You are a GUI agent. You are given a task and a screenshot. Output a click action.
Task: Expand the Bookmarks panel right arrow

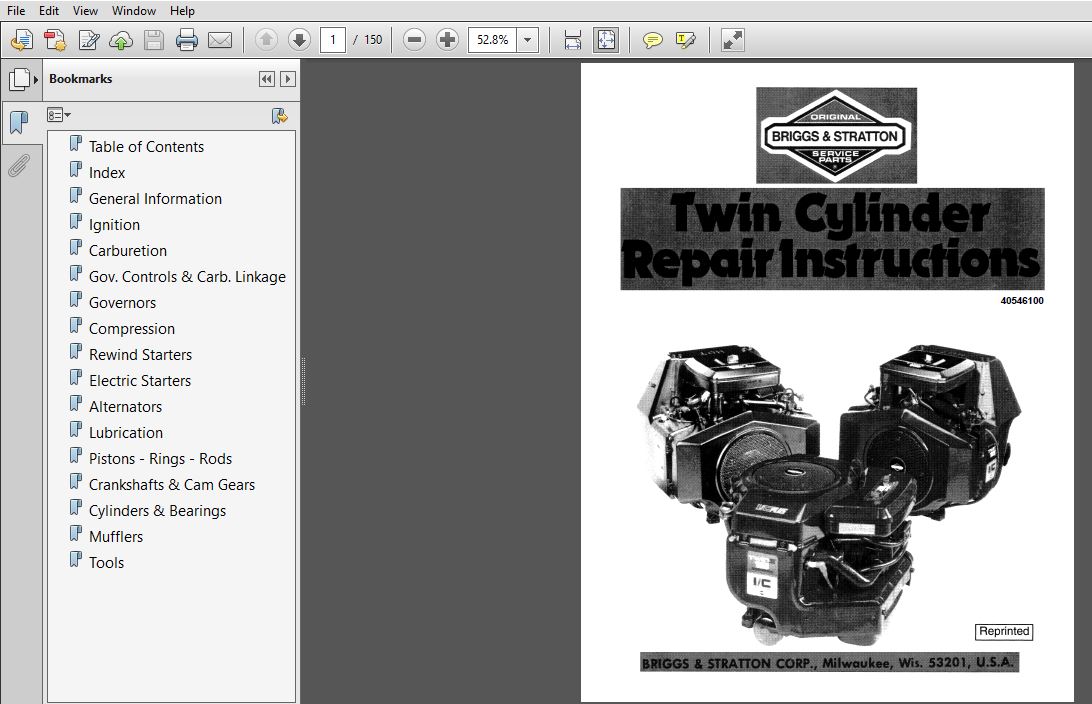[x=288, y=79]
